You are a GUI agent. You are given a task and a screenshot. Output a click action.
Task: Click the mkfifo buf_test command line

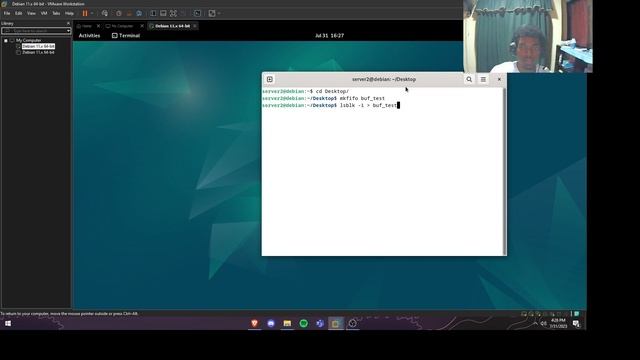click(323, 98)
